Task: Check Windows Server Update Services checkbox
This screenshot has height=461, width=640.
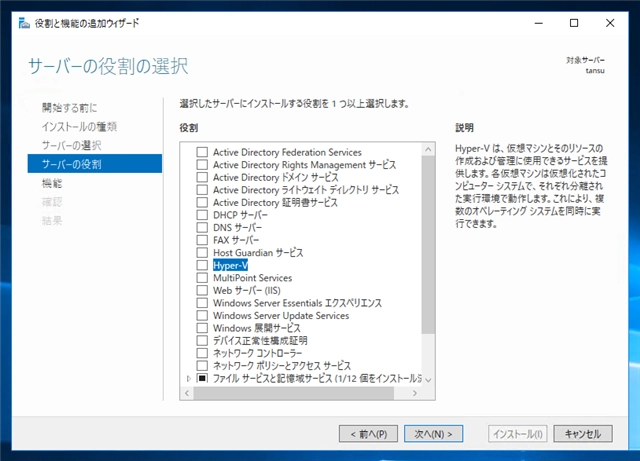Action: click(x=202, y=316)
